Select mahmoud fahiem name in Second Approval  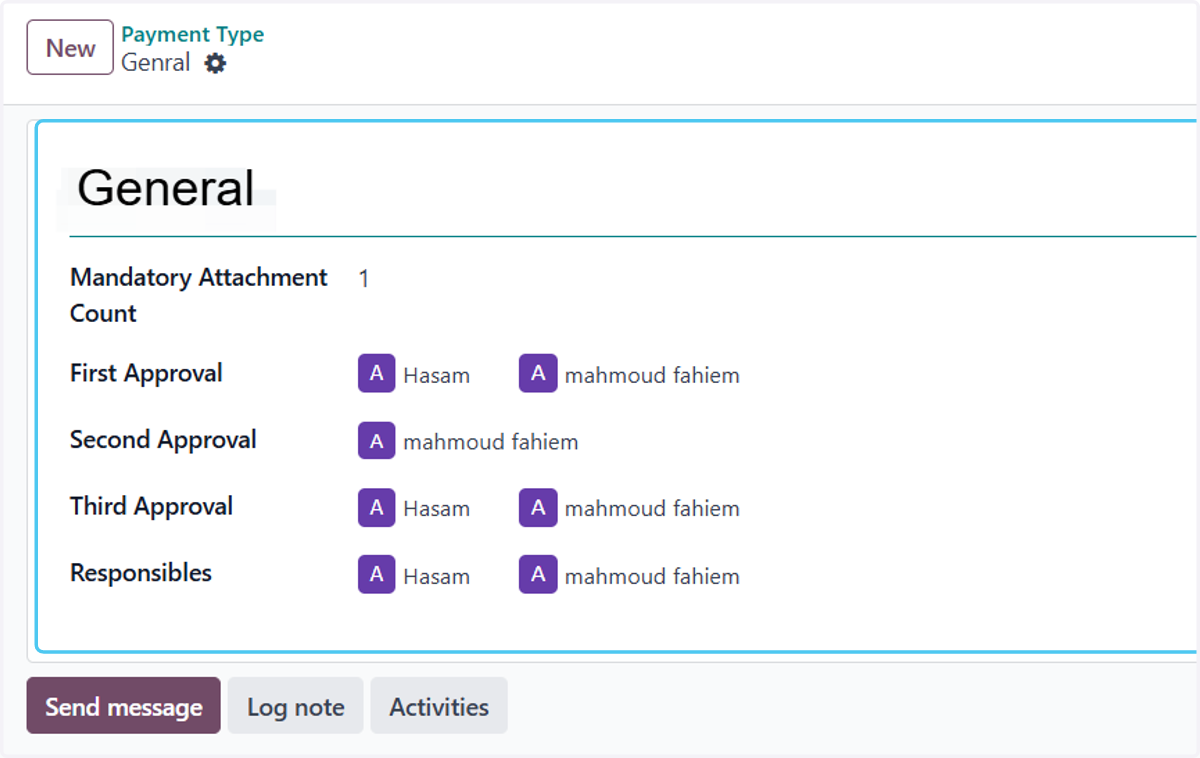pos(491,442)
